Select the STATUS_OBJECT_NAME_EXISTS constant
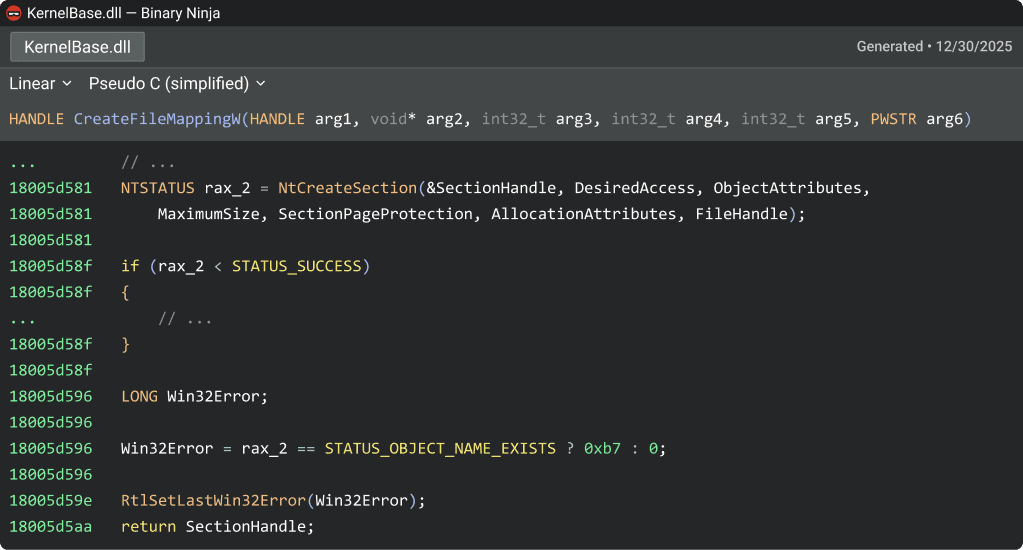Image resolution: width=1023 pixels, height=550 pixels. coord(440,448)
